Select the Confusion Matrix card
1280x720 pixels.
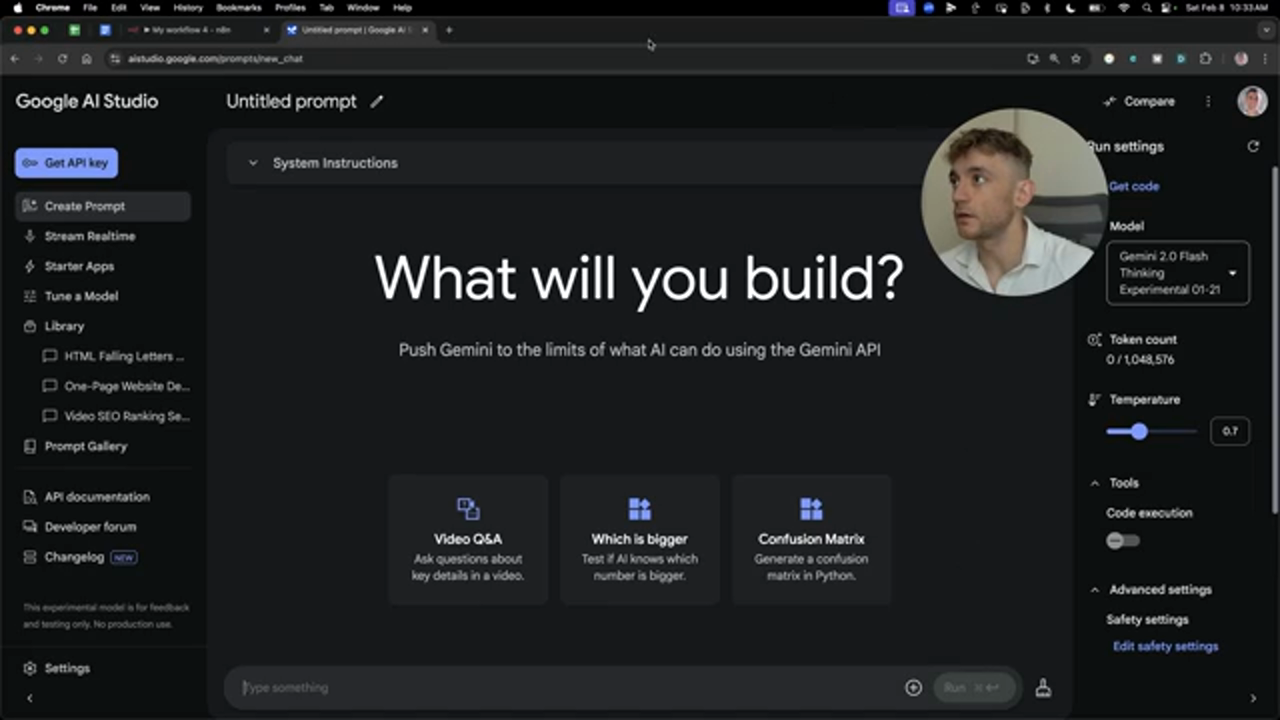click(x=811, y=540)
